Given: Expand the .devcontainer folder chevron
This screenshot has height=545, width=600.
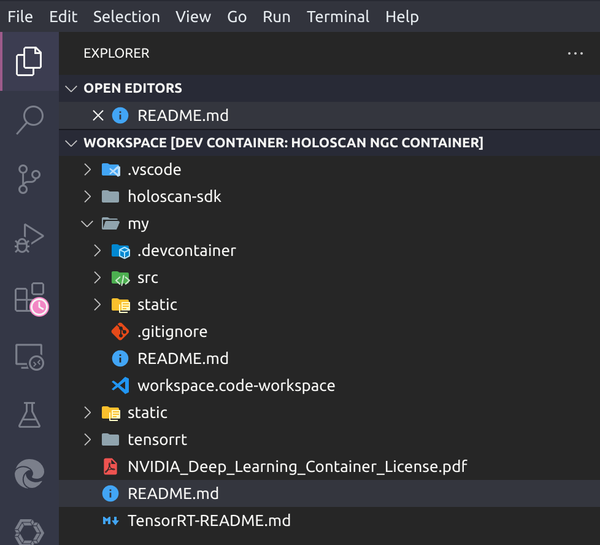Looking at the screenshot, I should click(97, 251).
